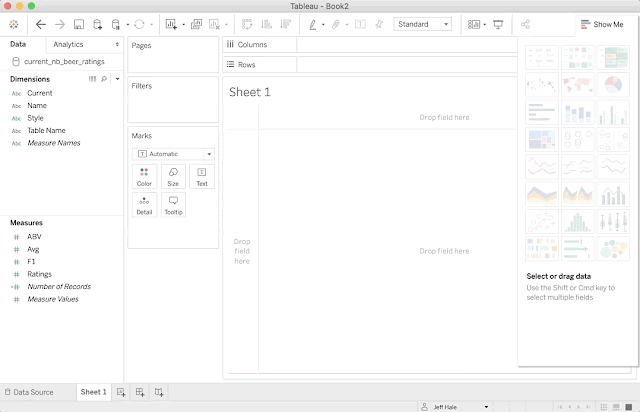This screenshot has width=640, height=412.
Task: Click the Sort Ascending icon
Action: click(267, 24)
